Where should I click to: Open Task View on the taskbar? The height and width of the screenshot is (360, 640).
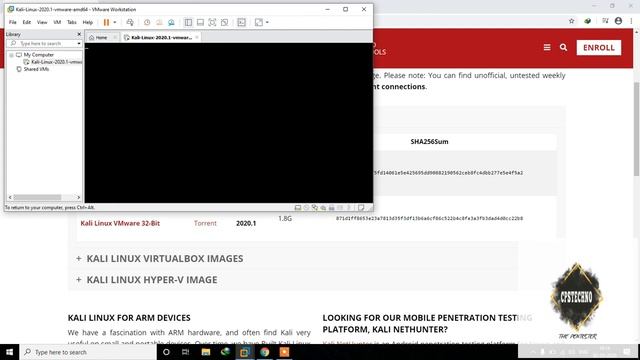coord(185,352)
